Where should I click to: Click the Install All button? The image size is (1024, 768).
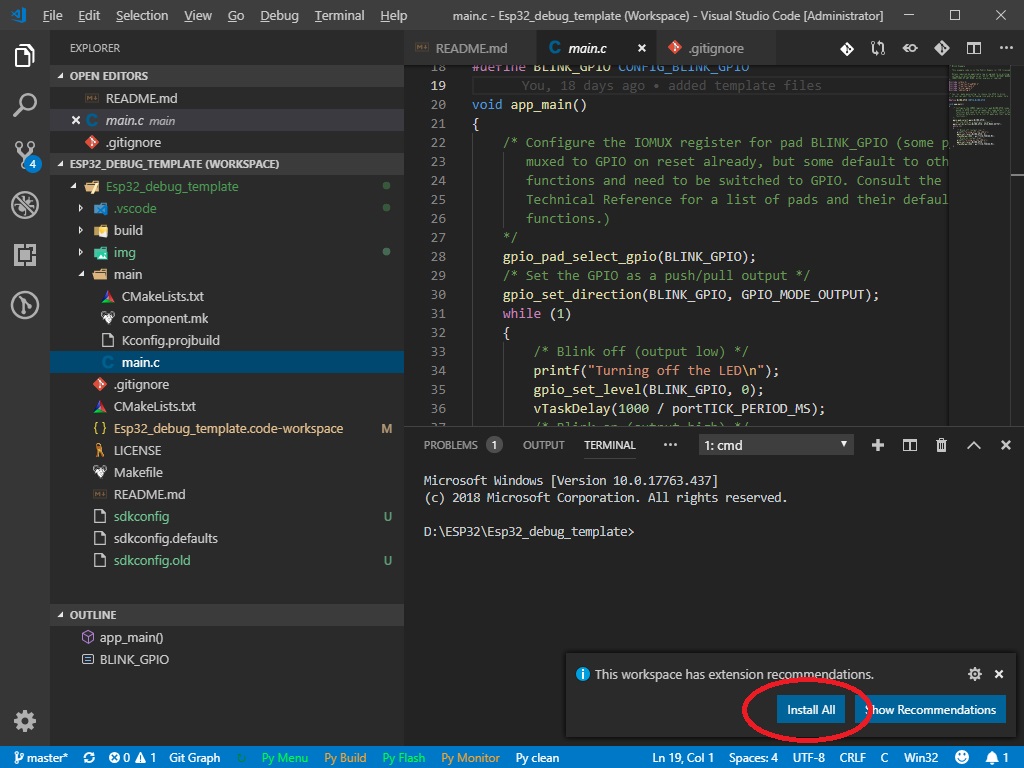pos(810,709)
